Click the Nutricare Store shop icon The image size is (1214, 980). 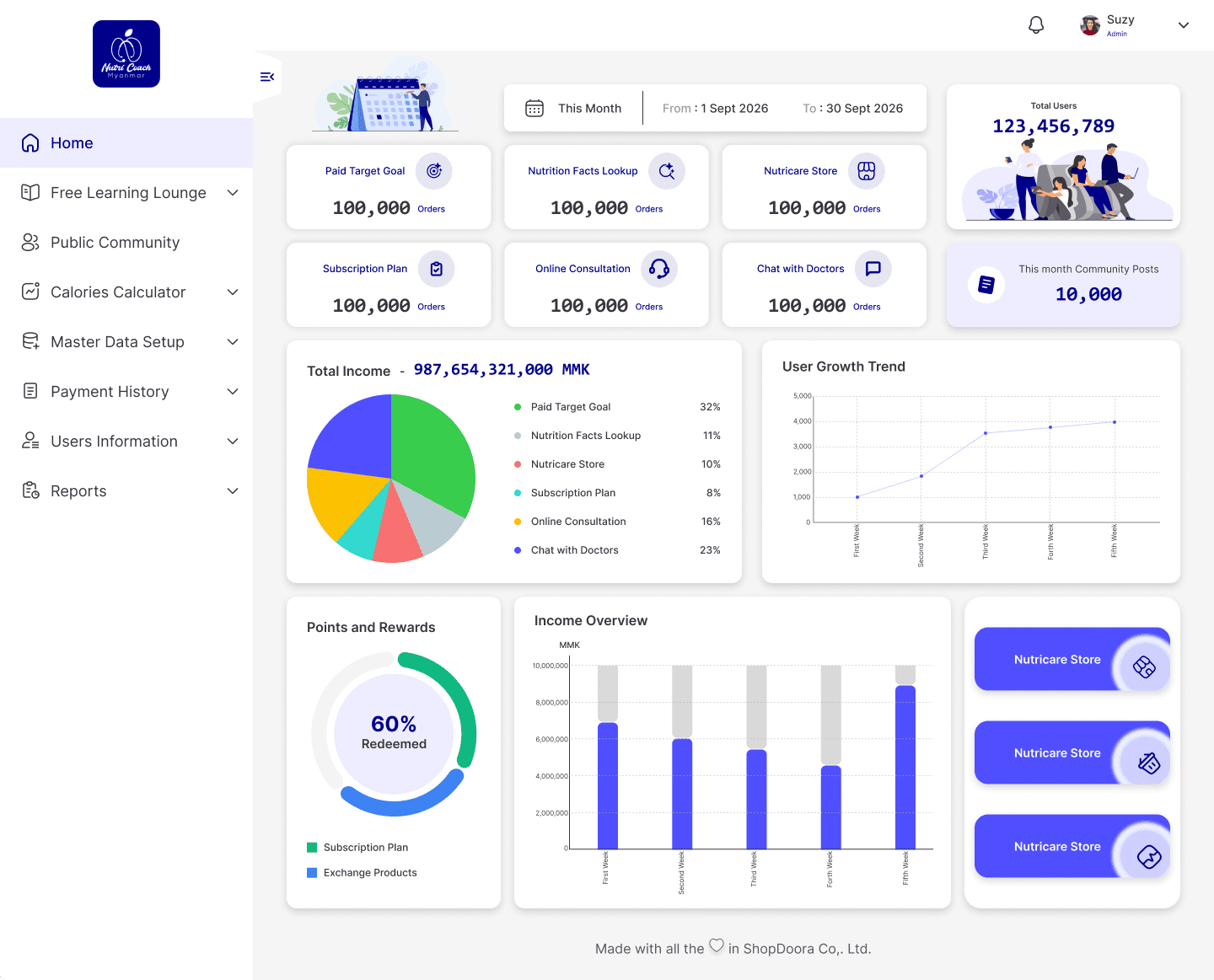pyautogui.click(x=866, y=171)
